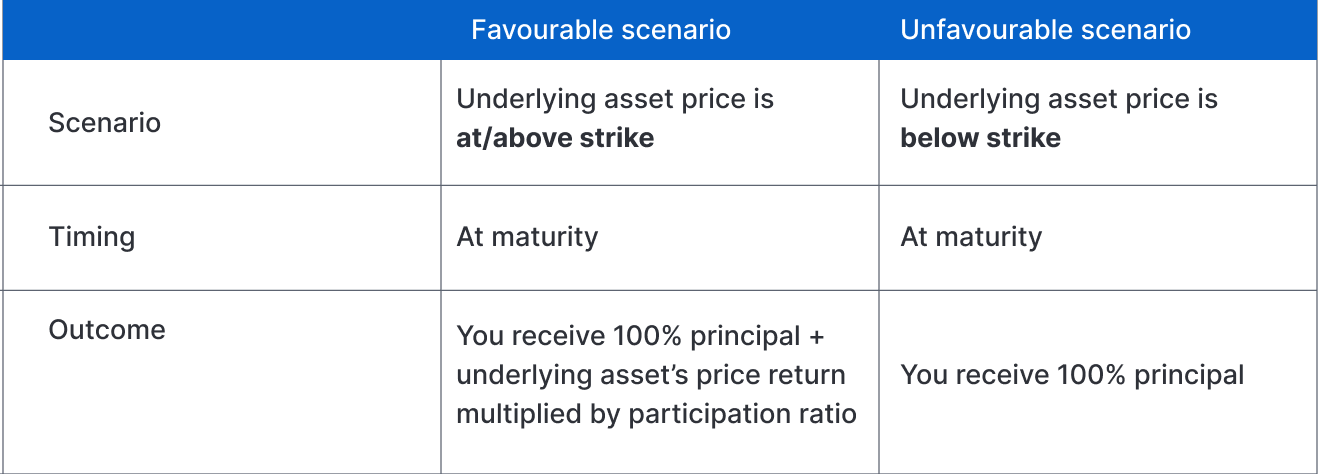Screen dimensions: 1318x474
Task: Click the bold text at/above strike
Action: tap(555, 138)
